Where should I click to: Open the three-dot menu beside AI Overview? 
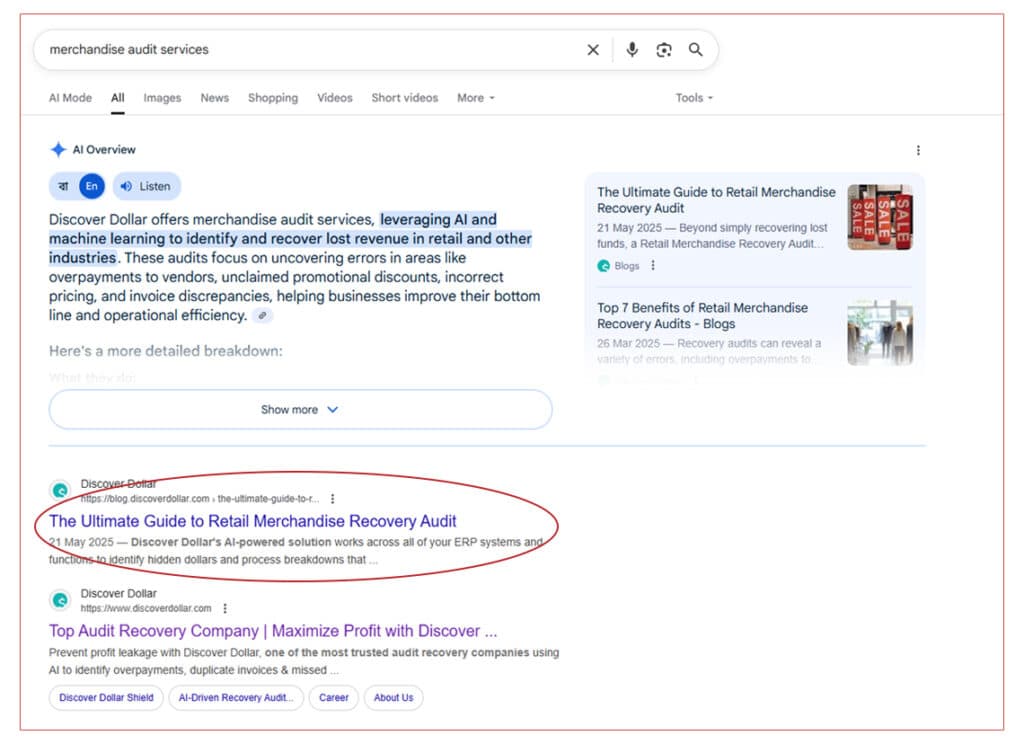919,149
